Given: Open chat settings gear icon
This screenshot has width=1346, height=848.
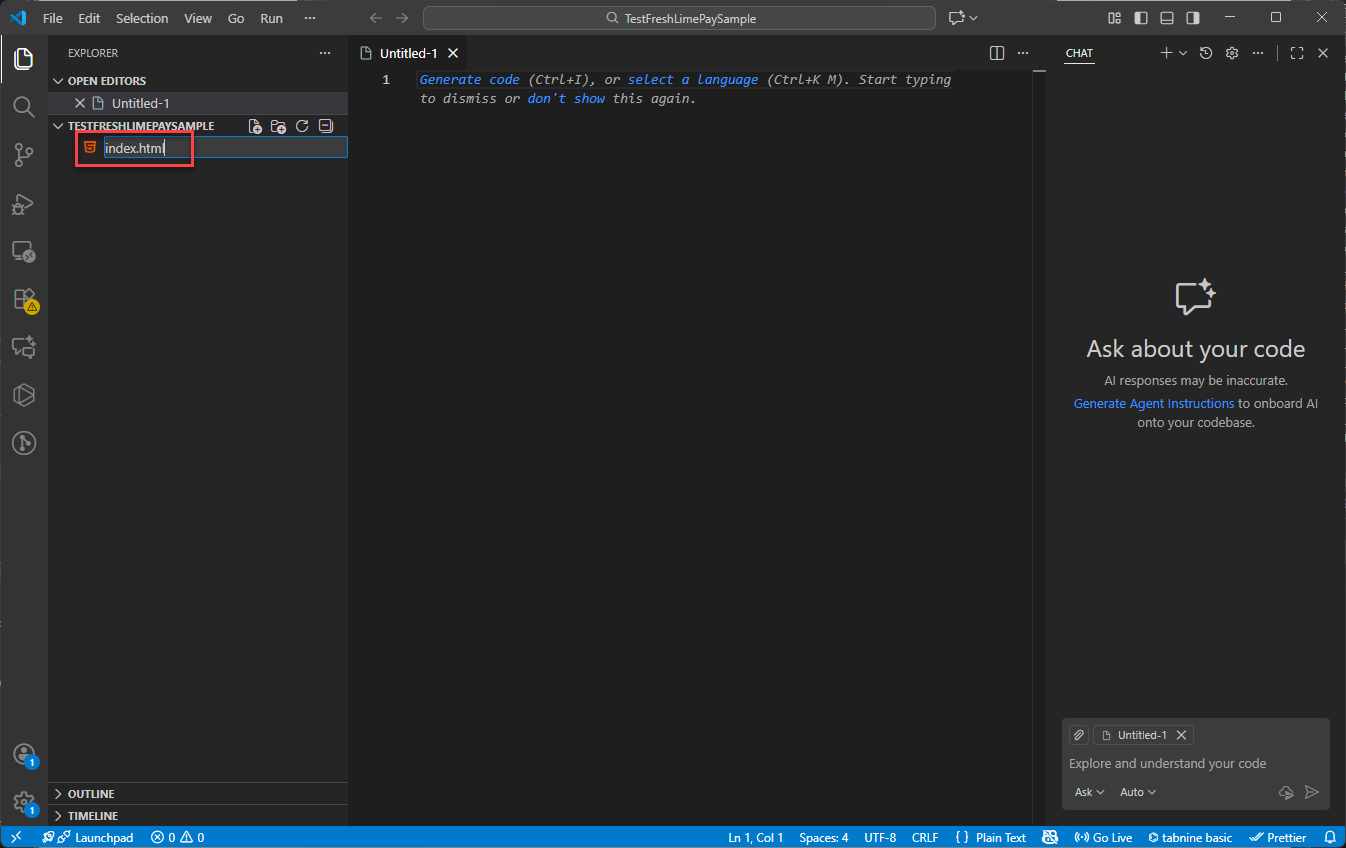Looking at the screenshot, I should (1232, 53).
